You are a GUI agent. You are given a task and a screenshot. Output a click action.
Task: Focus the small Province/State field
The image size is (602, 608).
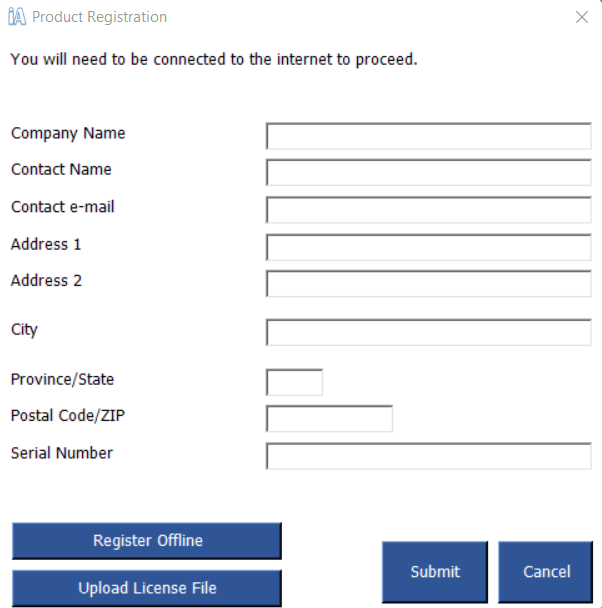295,382
